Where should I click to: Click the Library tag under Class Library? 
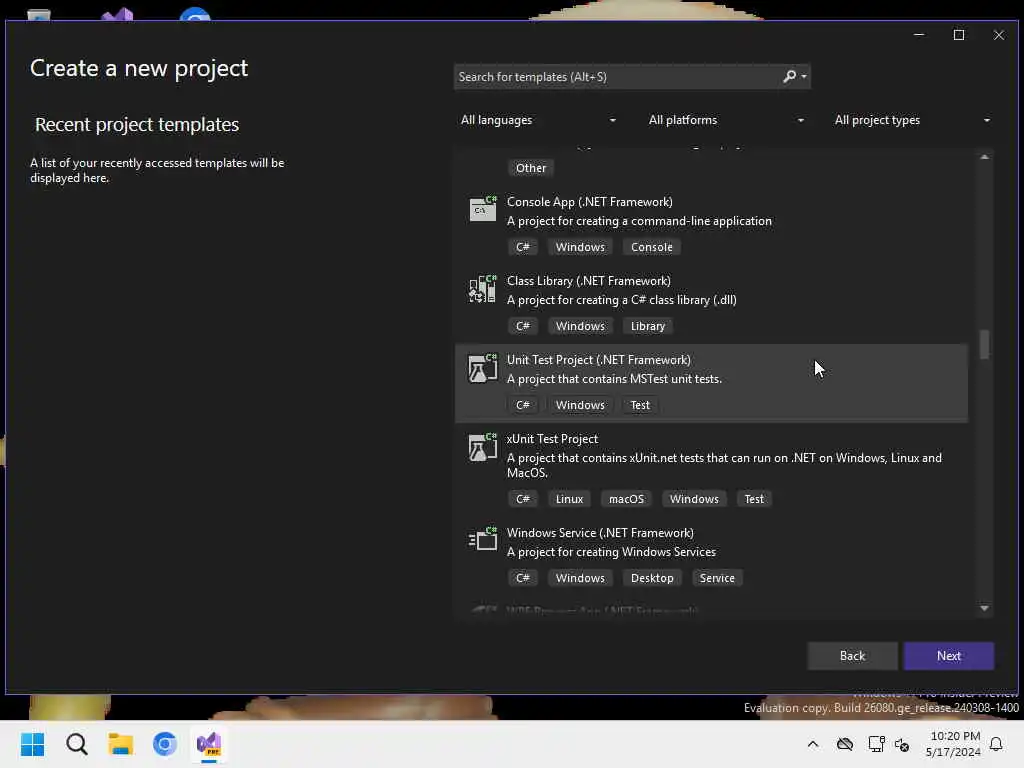pyautogui.click(x=647, y=326)
